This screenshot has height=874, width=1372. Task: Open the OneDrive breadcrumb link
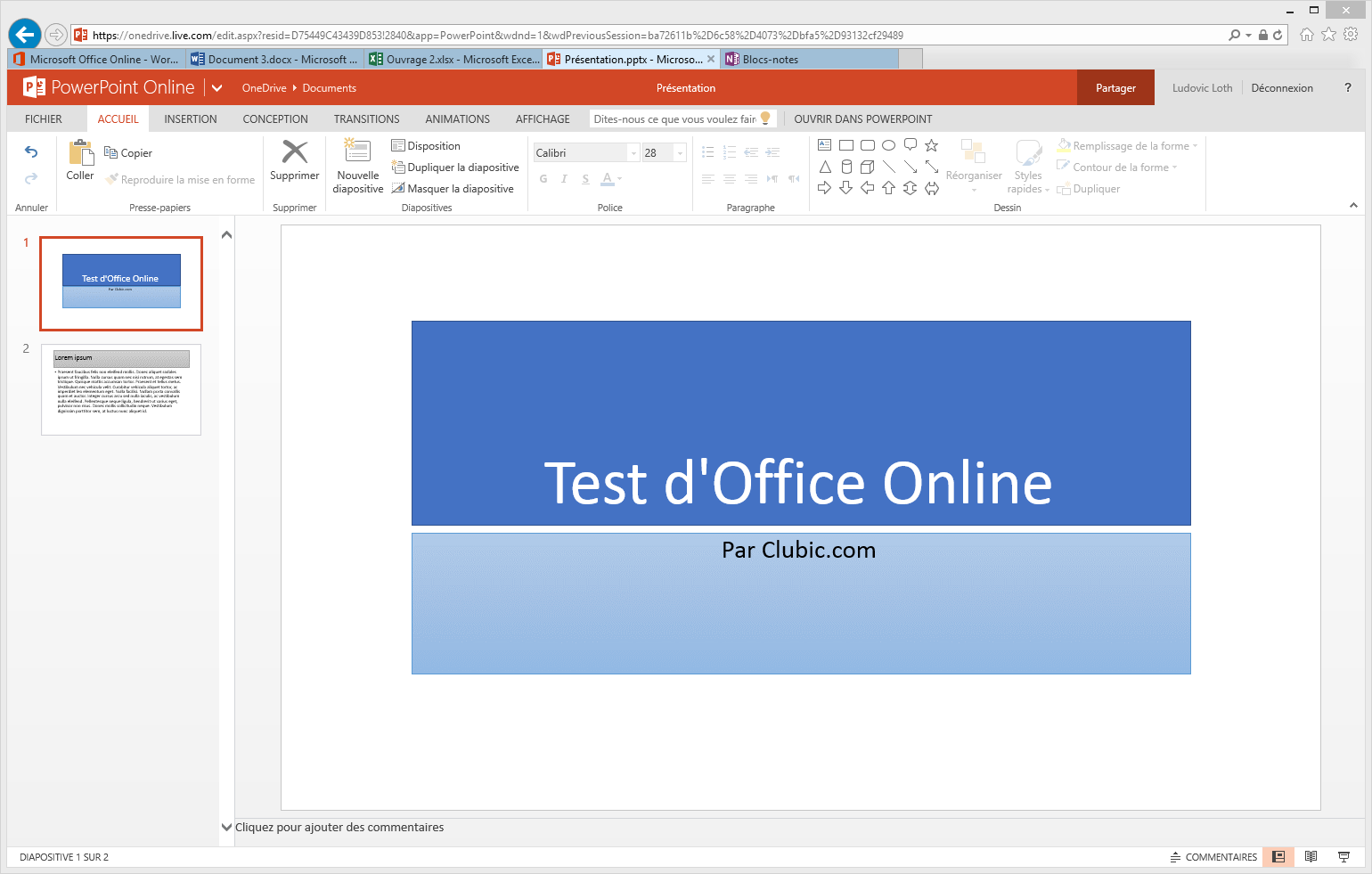click(264, 87)
